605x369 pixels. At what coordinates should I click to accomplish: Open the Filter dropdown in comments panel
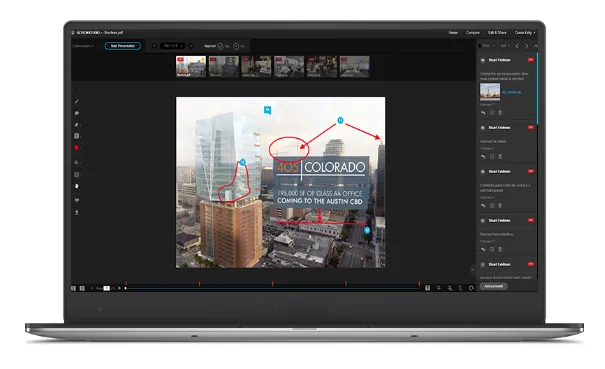coord(487,46)
